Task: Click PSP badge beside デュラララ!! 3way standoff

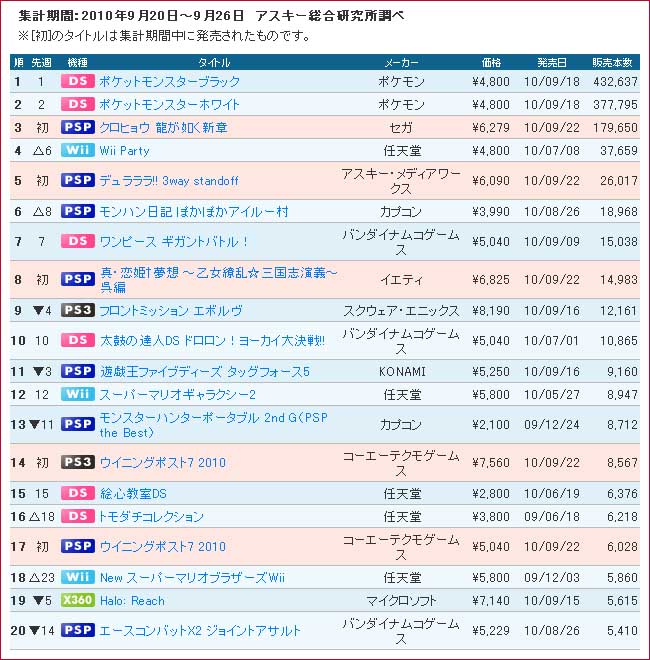Action: (78, 180)
